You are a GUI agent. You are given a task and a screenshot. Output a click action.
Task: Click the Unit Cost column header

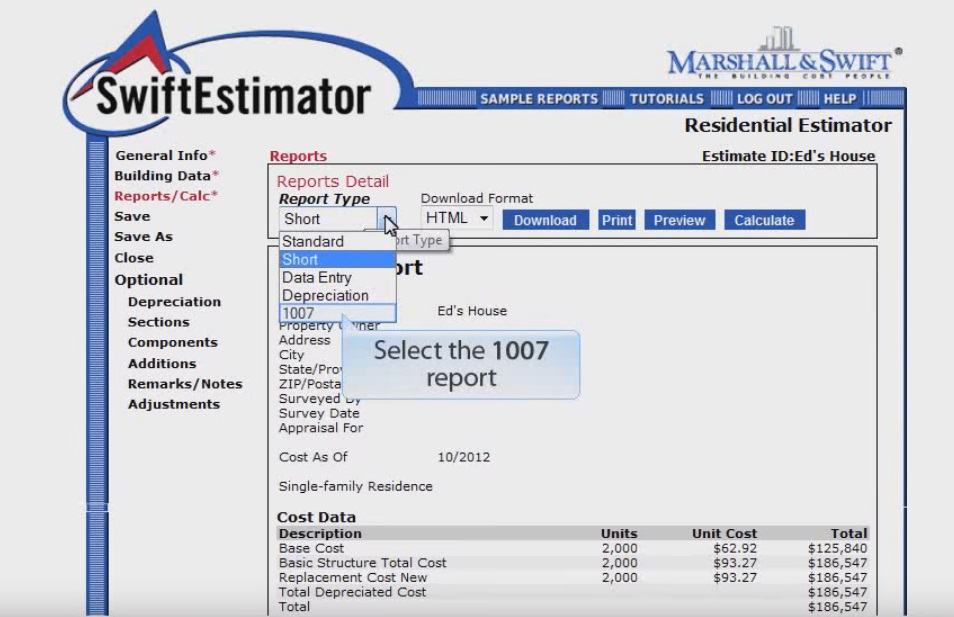pyautogui.click(x=724, y=534)
